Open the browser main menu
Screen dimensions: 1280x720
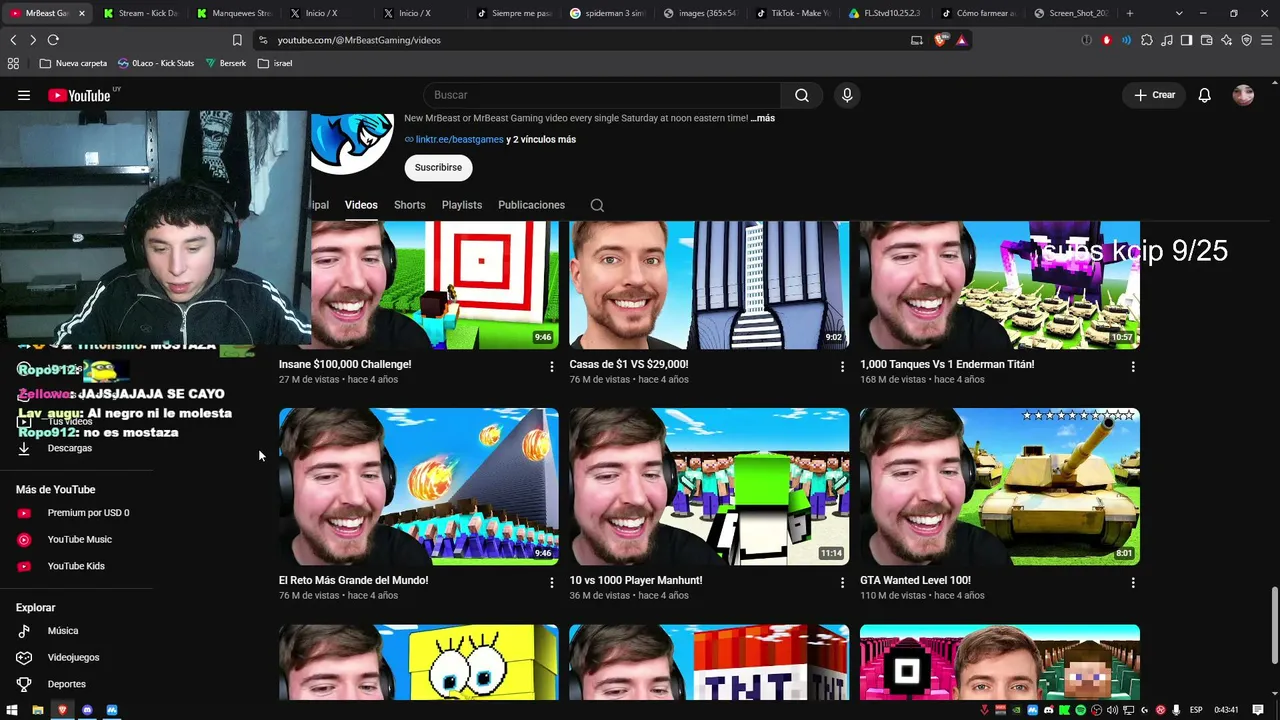[x=1267, y=40]
